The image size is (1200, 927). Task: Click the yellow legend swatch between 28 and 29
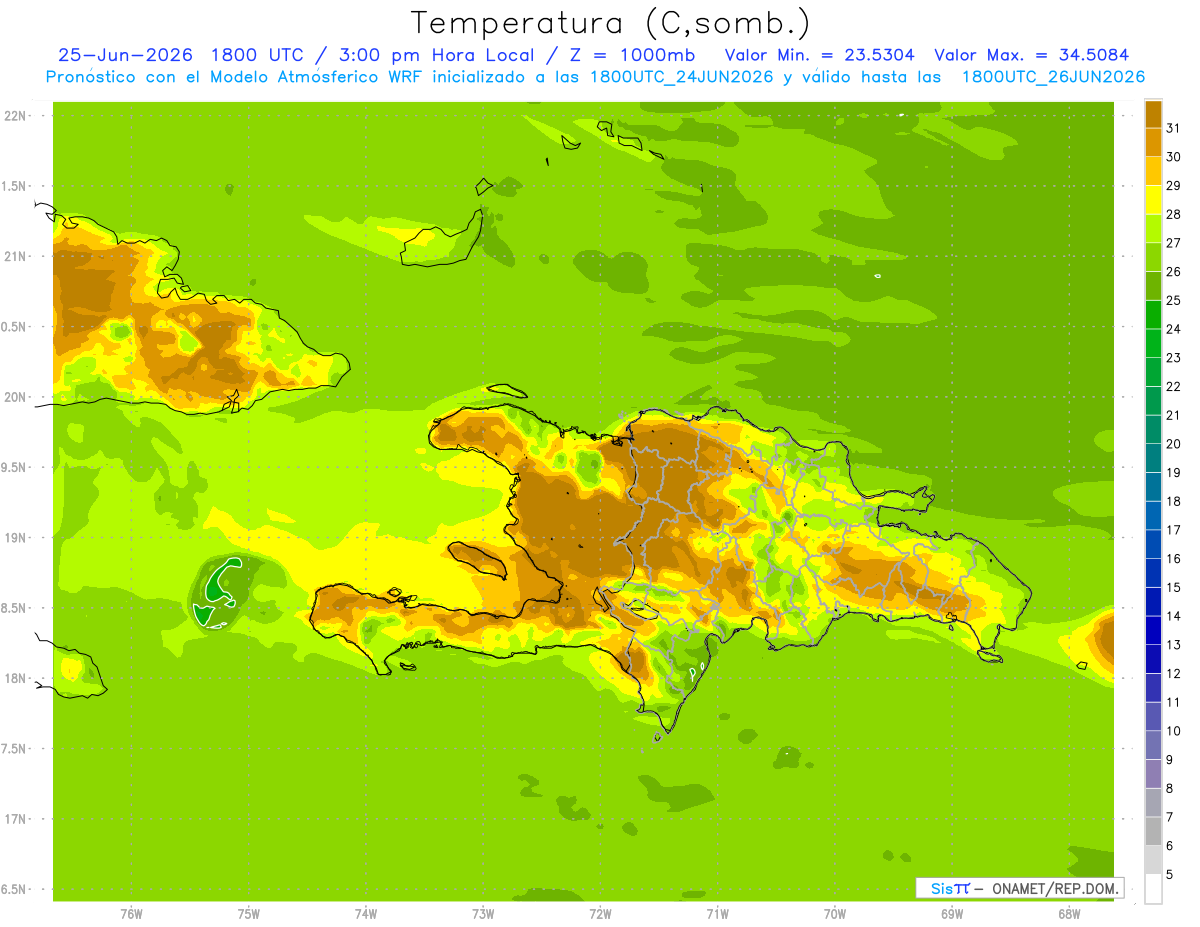[x=1153, y=199]
